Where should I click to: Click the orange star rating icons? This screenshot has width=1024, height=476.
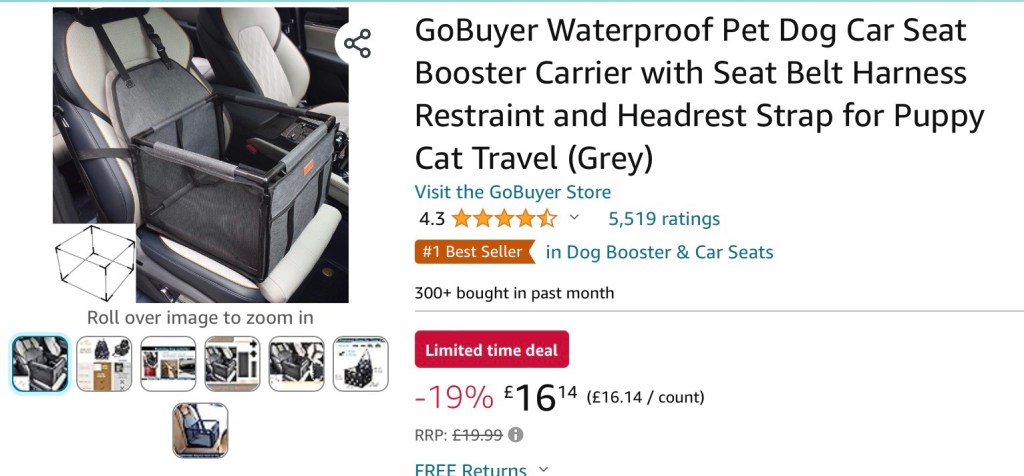504,219
